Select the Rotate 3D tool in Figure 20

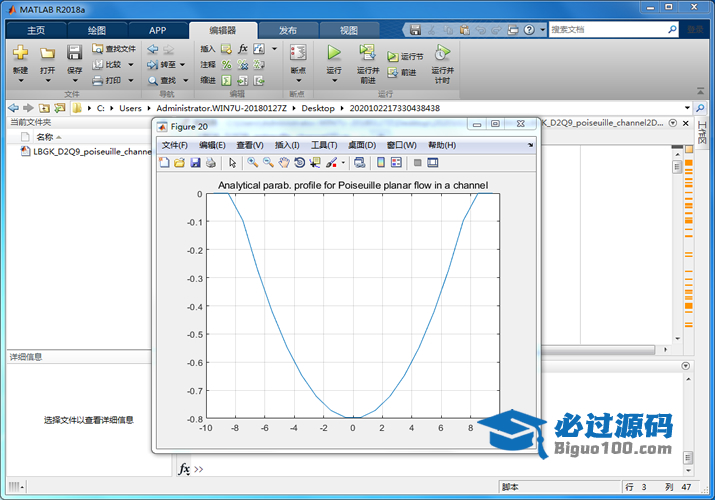click(299, 162)
